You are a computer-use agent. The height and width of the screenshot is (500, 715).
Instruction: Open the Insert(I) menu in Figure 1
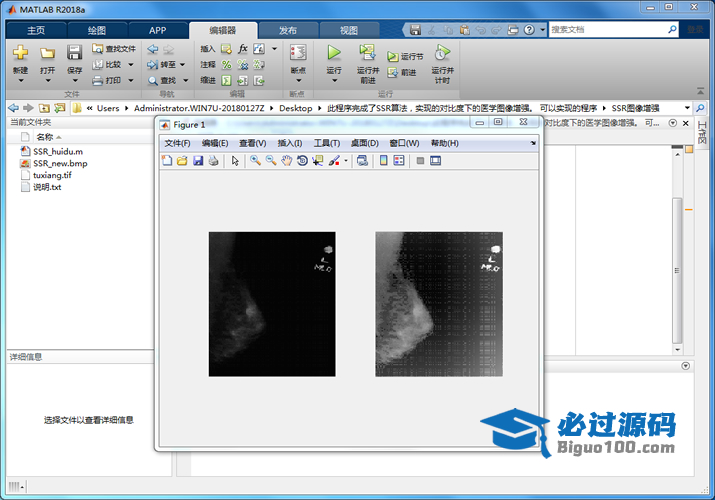pos(290,143)
